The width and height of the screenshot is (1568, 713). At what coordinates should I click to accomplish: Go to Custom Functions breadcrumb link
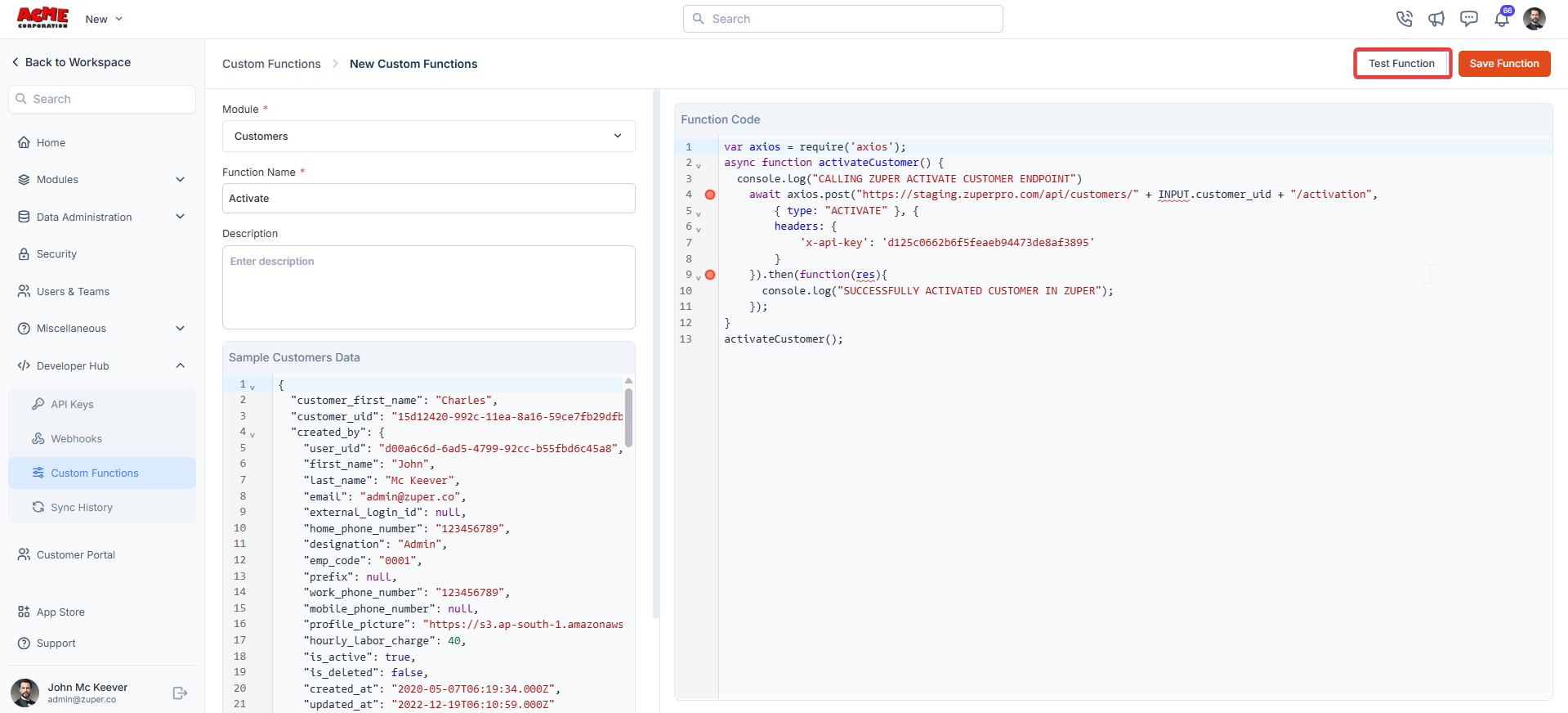271,64
